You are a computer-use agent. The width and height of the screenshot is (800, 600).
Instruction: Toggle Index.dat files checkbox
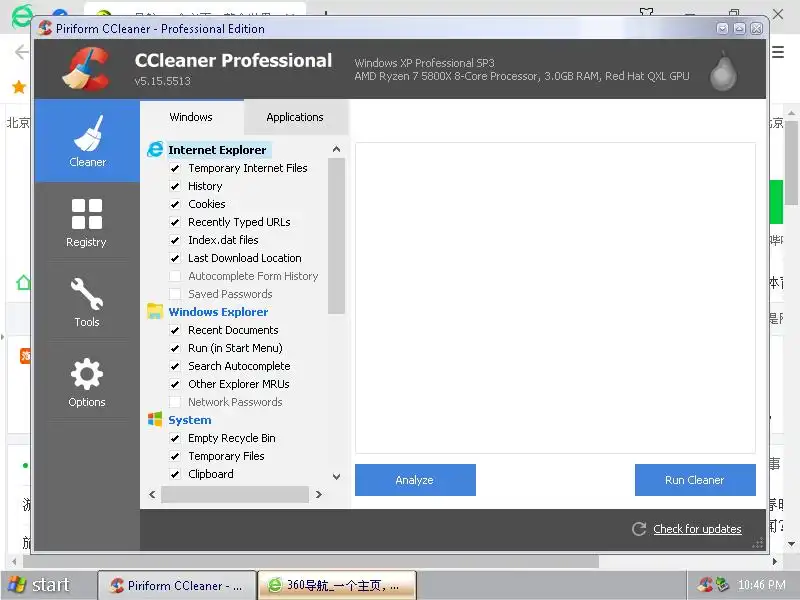175,240
